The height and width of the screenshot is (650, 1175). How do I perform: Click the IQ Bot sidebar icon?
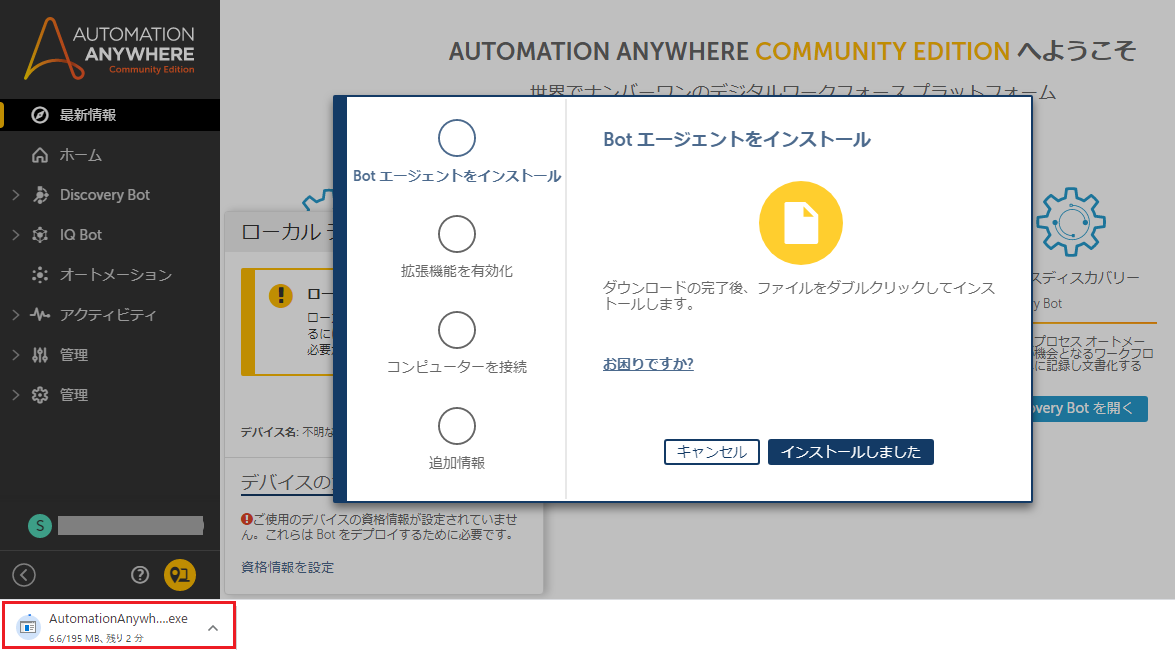[40, 235]
